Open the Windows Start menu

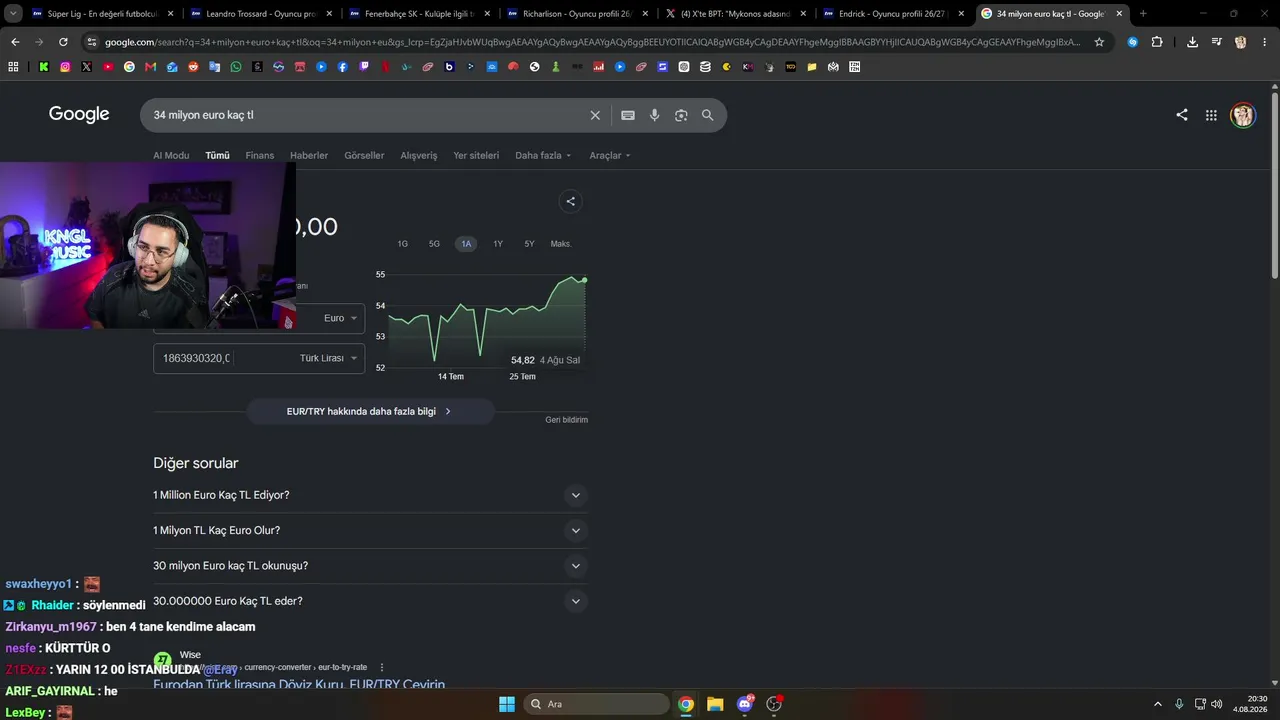pyautogui.click(x=507, y=704)
